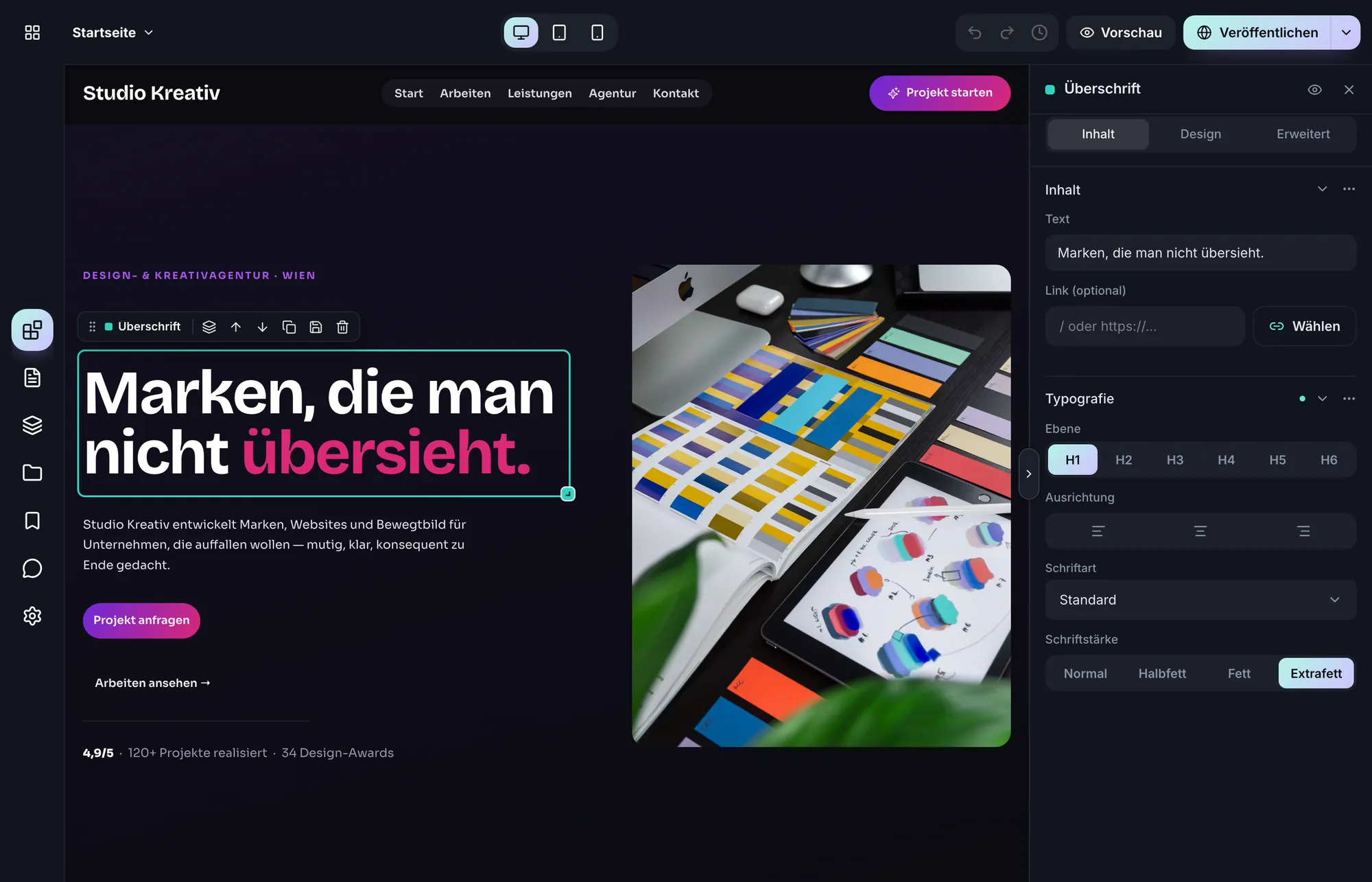Open the bookmark sidebar icon
The image size is (1372, 882).
[32, 520]
